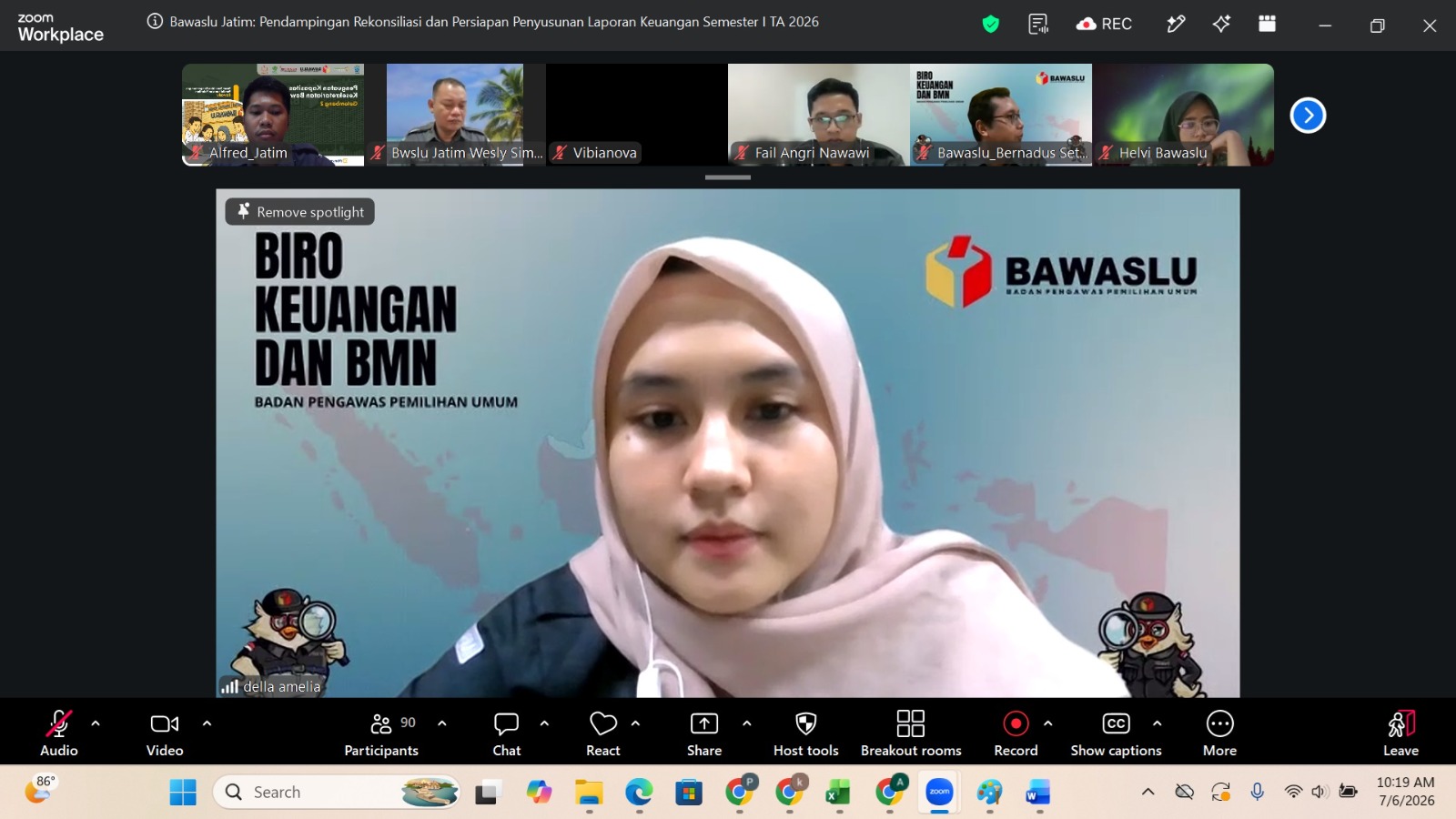Screen dimensions: 1456x819
Task: Show next participants with blue arrow
Action: coord(1308,116)
